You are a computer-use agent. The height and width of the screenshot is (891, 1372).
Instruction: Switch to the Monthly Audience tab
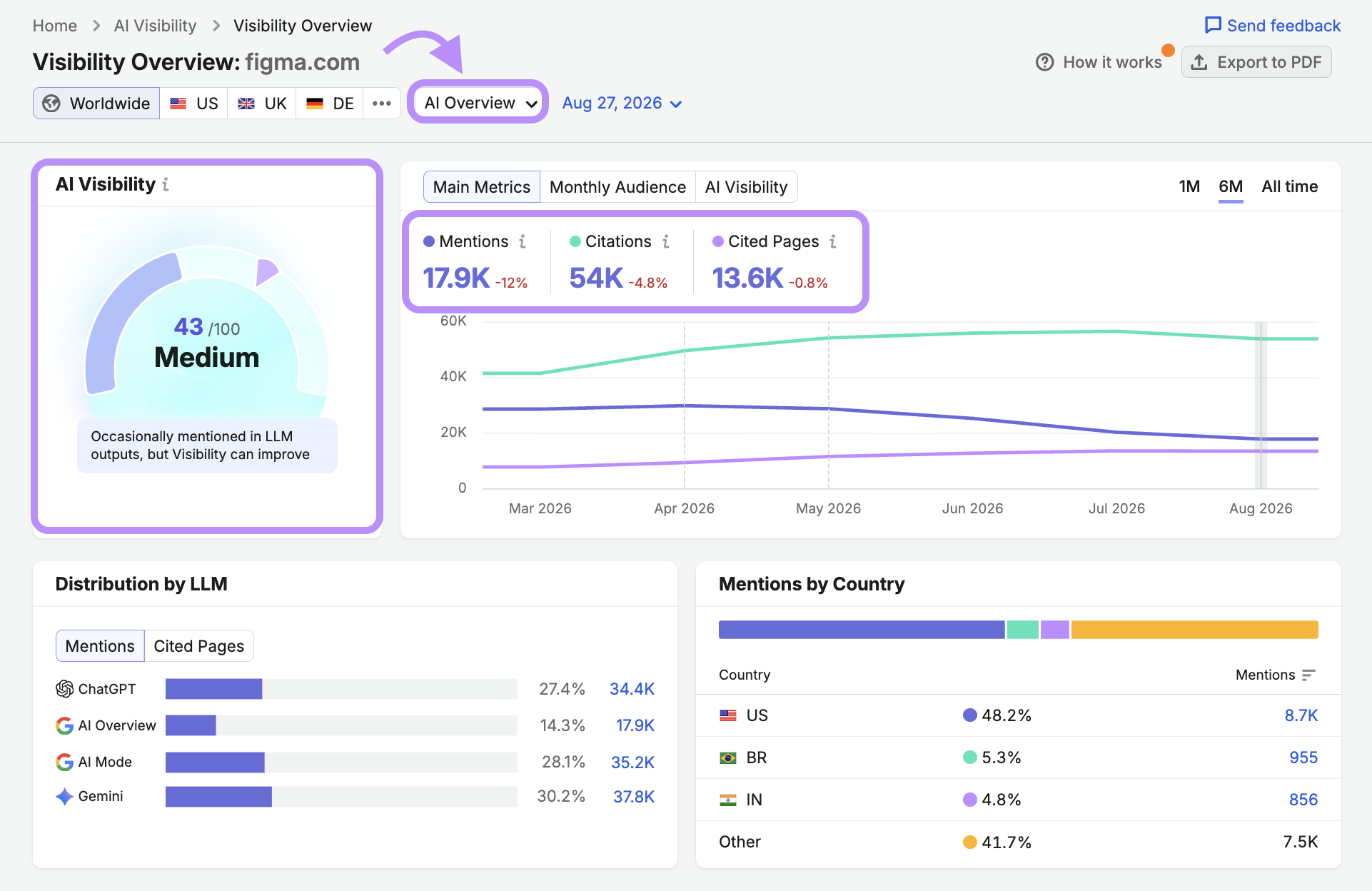(617, 187)
